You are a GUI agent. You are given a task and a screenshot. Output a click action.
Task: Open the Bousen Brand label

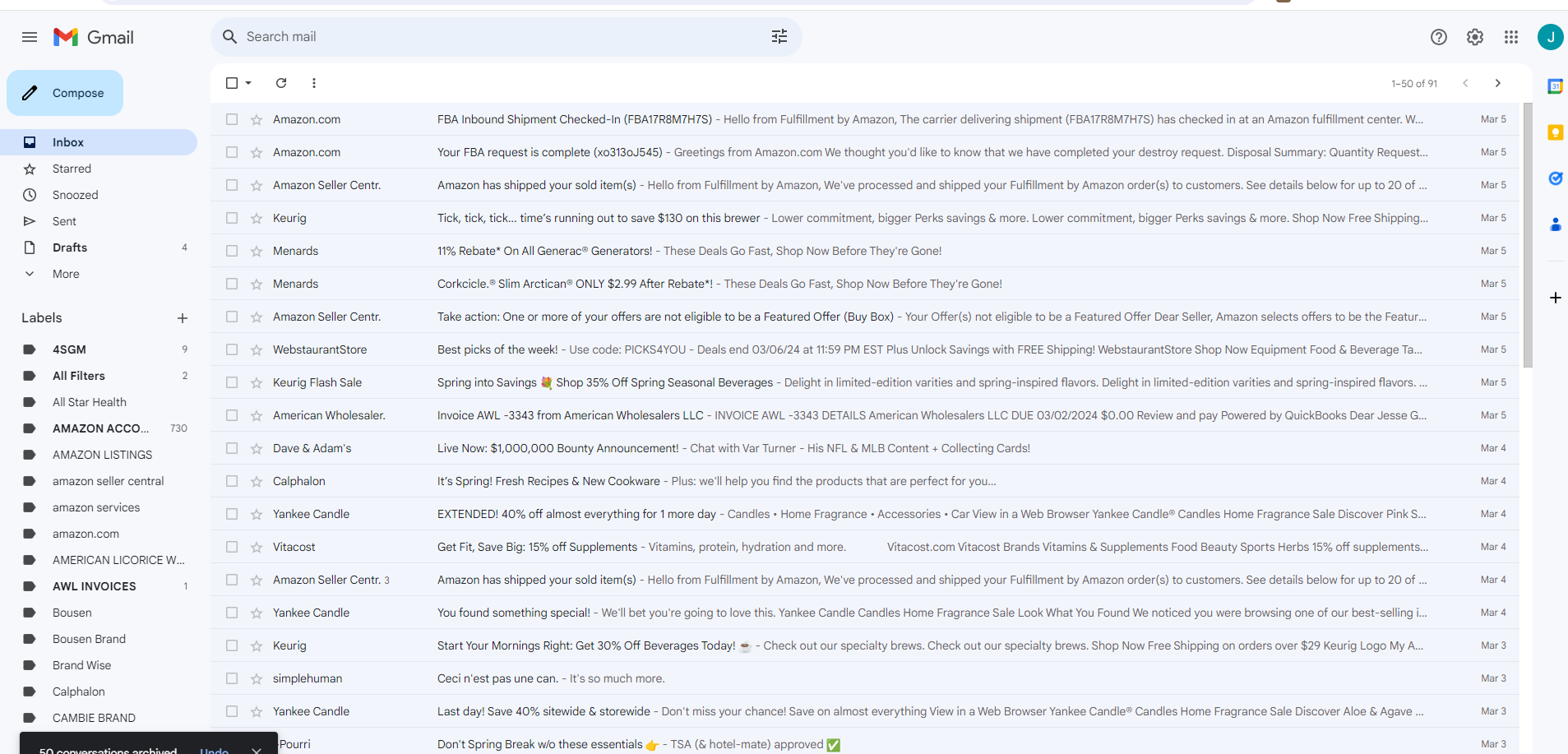pyautogui.click(x=99, y=639)
